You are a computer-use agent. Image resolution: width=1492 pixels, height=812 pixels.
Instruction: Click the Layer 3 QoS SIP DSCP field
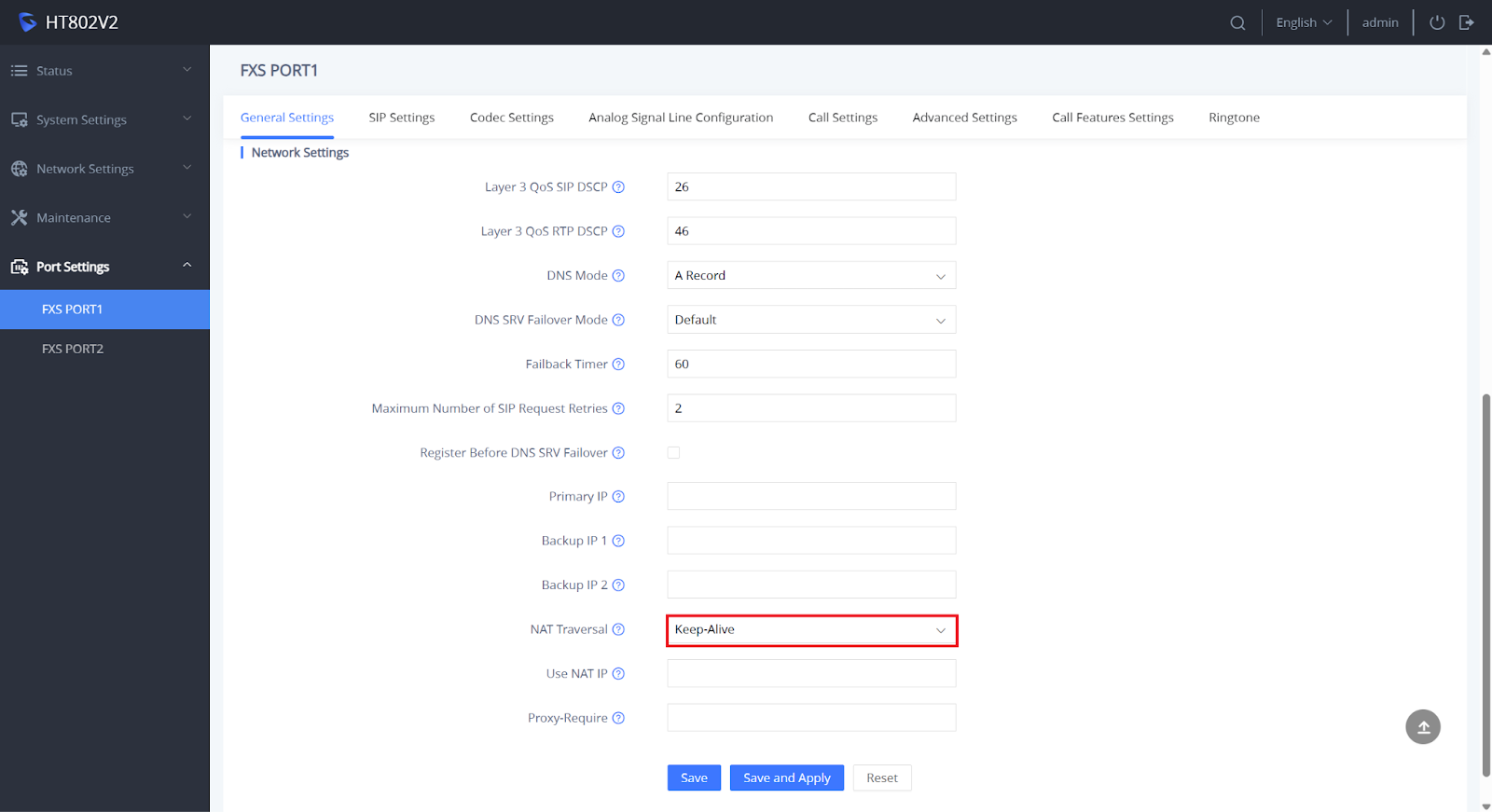811,186
